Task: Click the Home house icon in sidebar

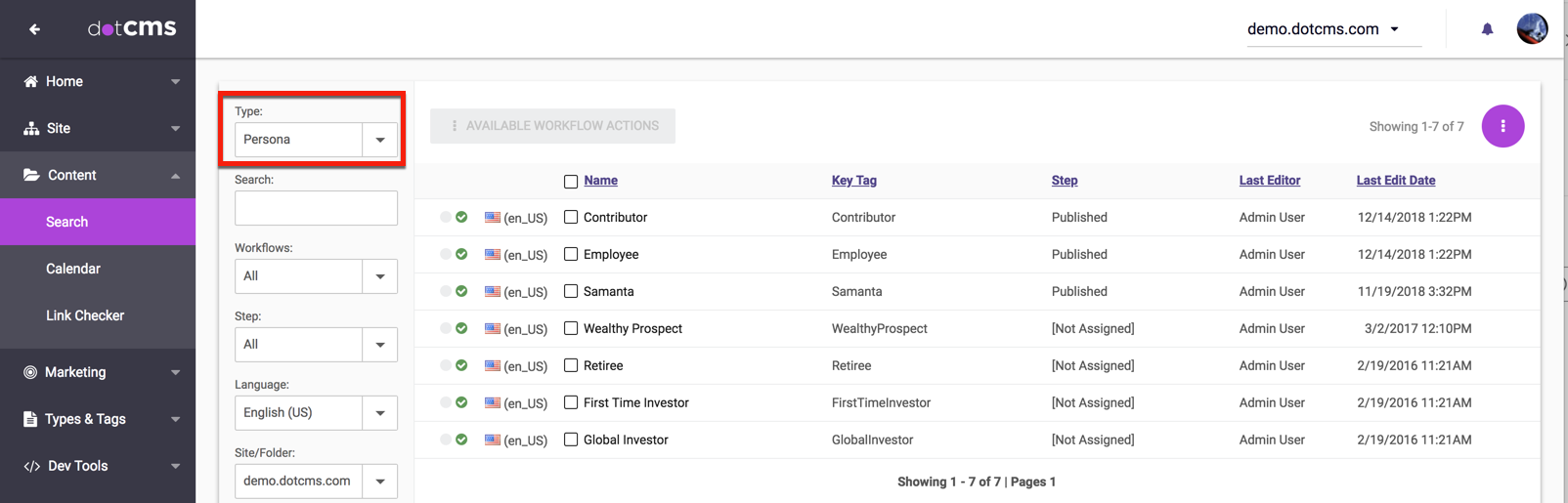Action: pyautogui.click(x=30, y=82)
